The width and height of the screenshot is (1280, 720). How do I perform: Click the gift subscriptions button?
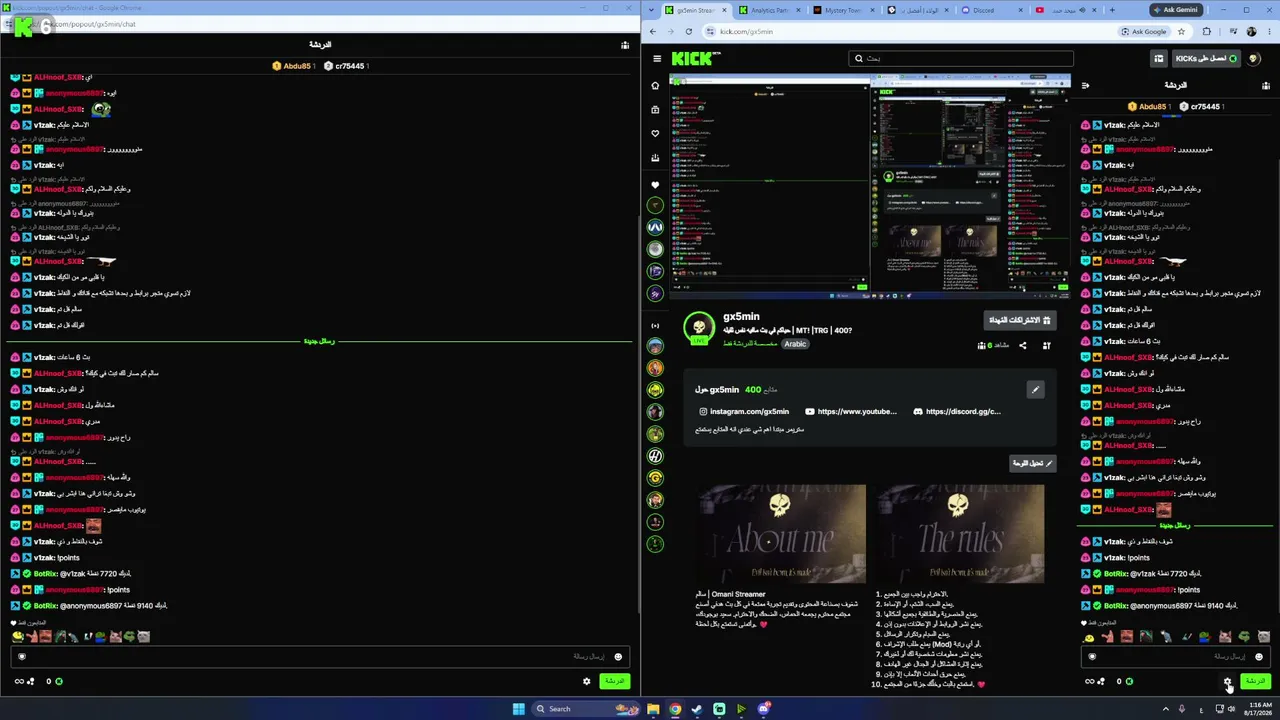coord(1019,320)
